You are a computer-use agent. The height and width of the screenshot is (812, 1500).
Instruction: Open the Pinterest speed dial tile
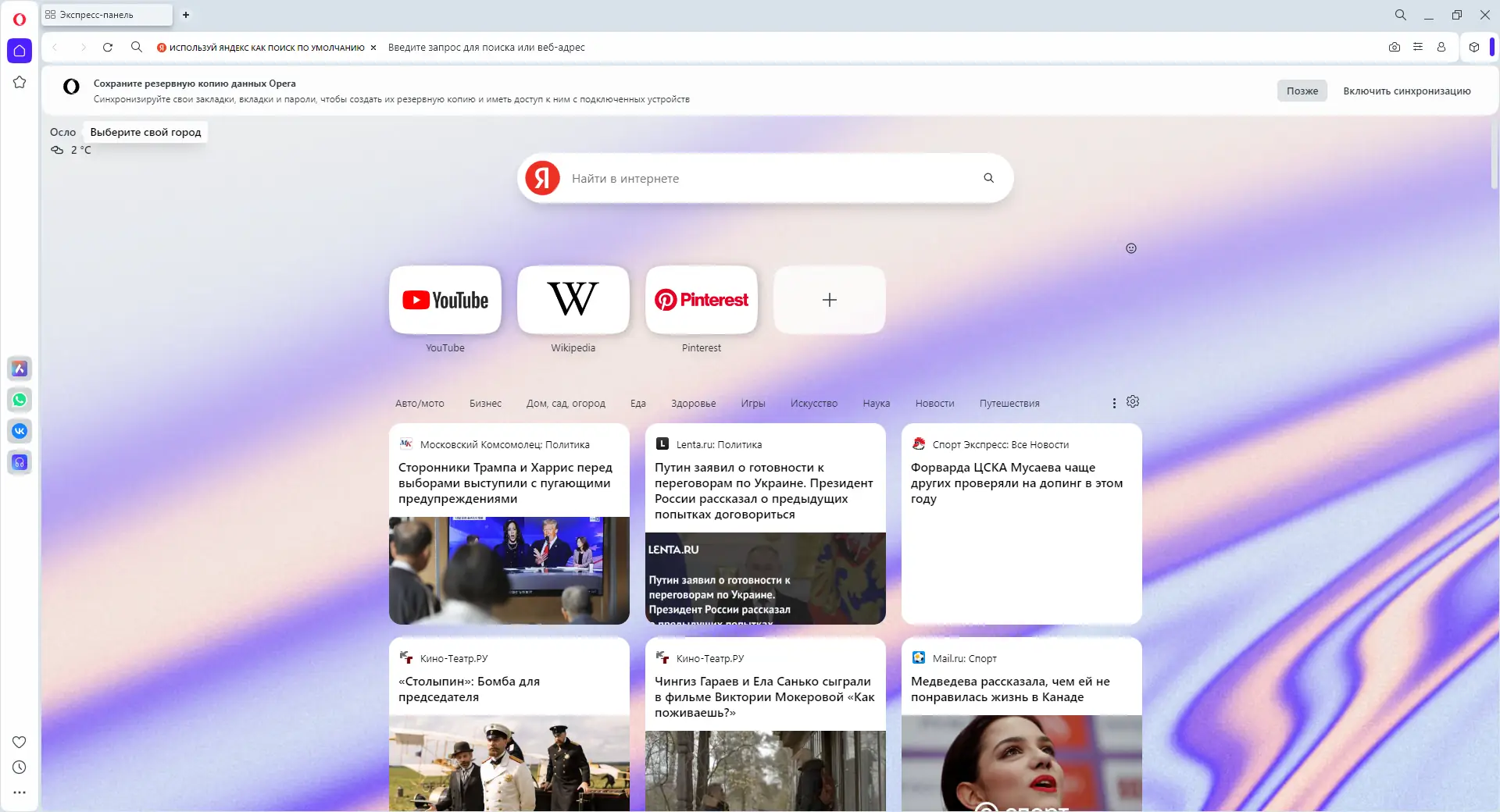702,300
